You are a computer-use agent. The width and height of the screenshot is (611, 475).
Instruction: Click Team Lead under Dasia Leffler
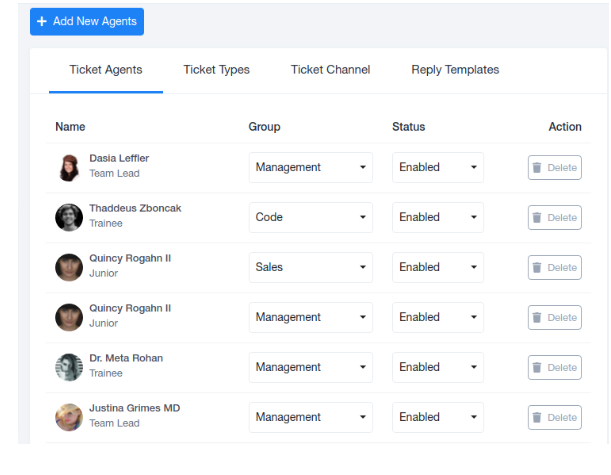point(114,173)
